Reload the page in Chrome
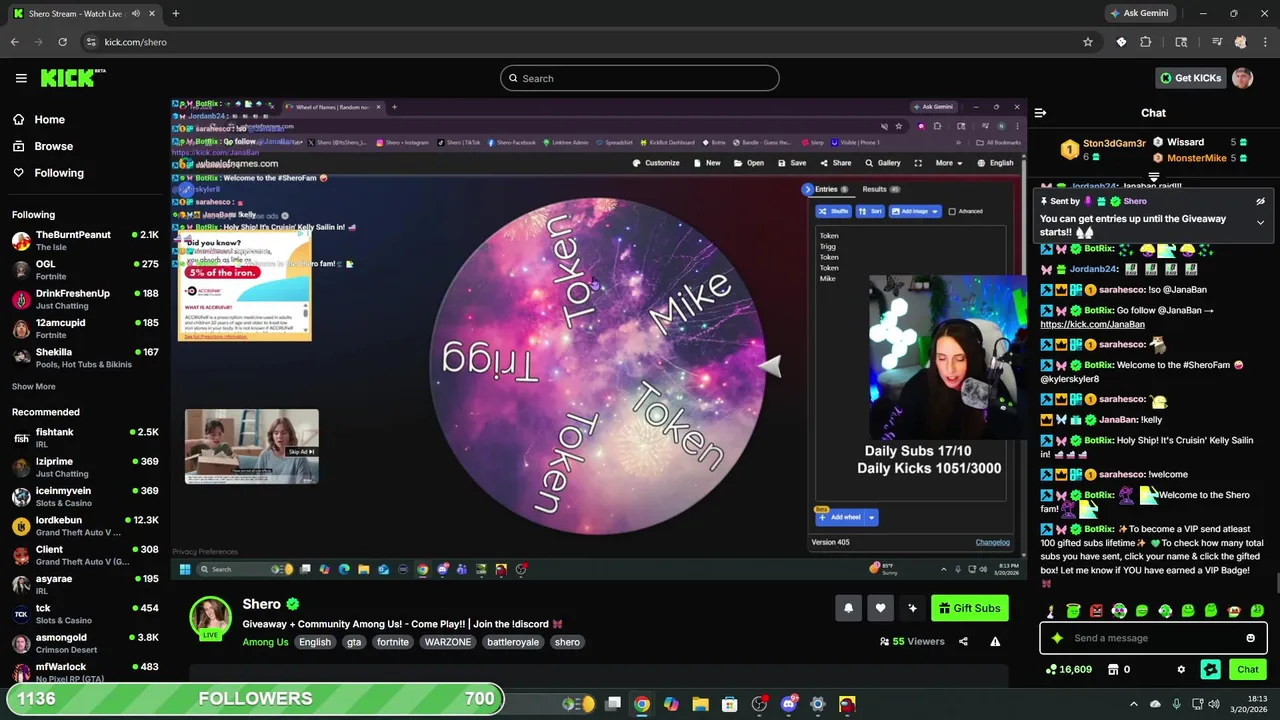1280x720 pixels. pyautogui.click(x=63, y=42)
